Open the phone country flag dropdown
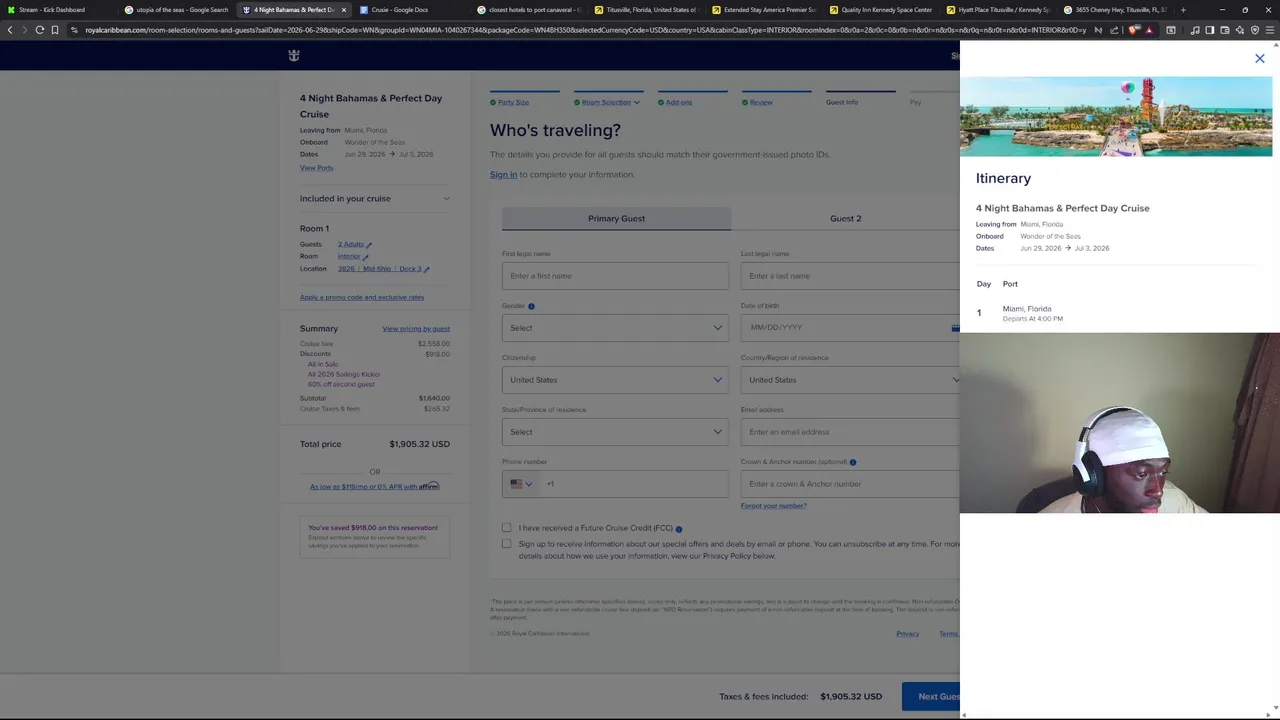The width and height of the screenshot is (1280, 720). (x=521, y=484)
